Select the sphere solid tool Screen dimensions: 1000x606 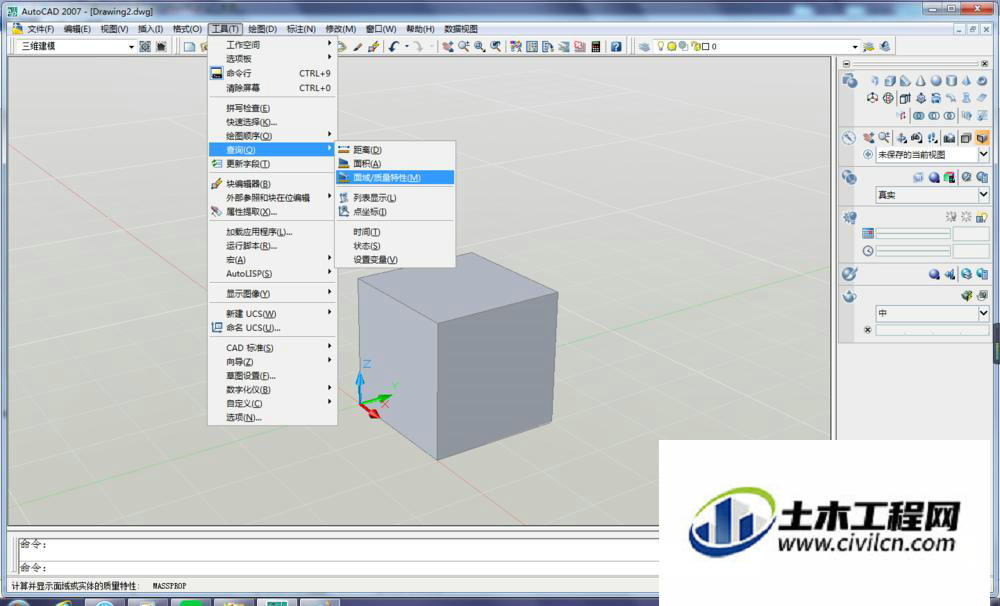point(936,80)
